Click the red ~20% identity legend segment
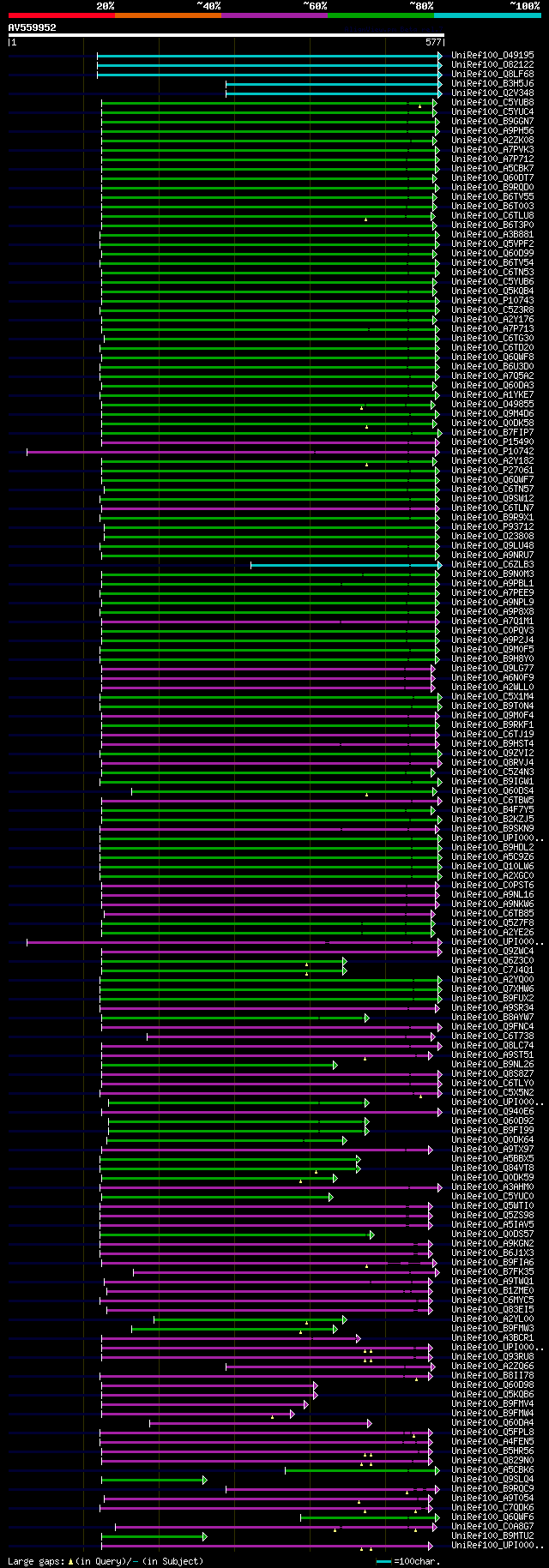 click(62, 15)
